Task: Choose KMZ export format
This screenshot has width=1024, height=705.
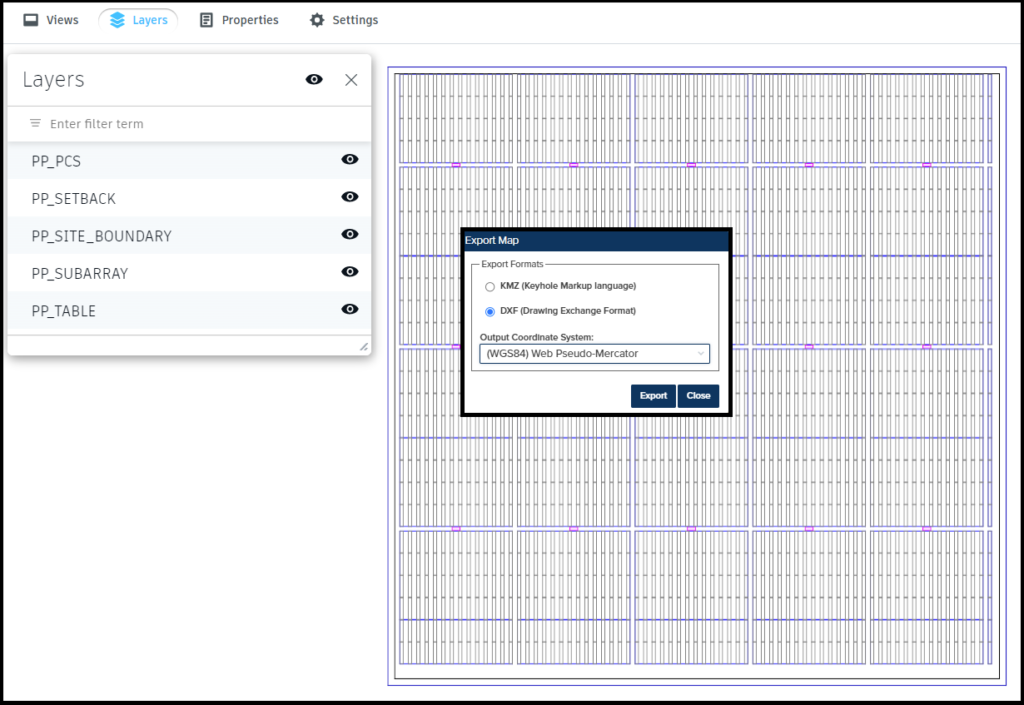Action: point(490,287)
